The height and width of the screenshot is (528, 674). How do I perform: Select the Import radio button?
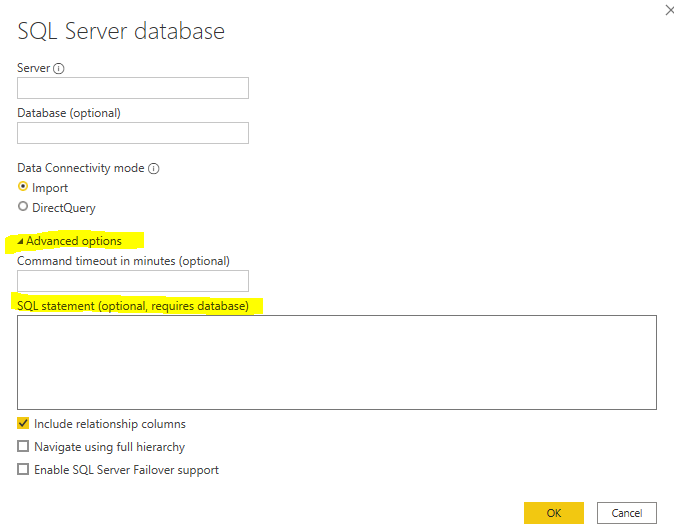click(23, 187)
